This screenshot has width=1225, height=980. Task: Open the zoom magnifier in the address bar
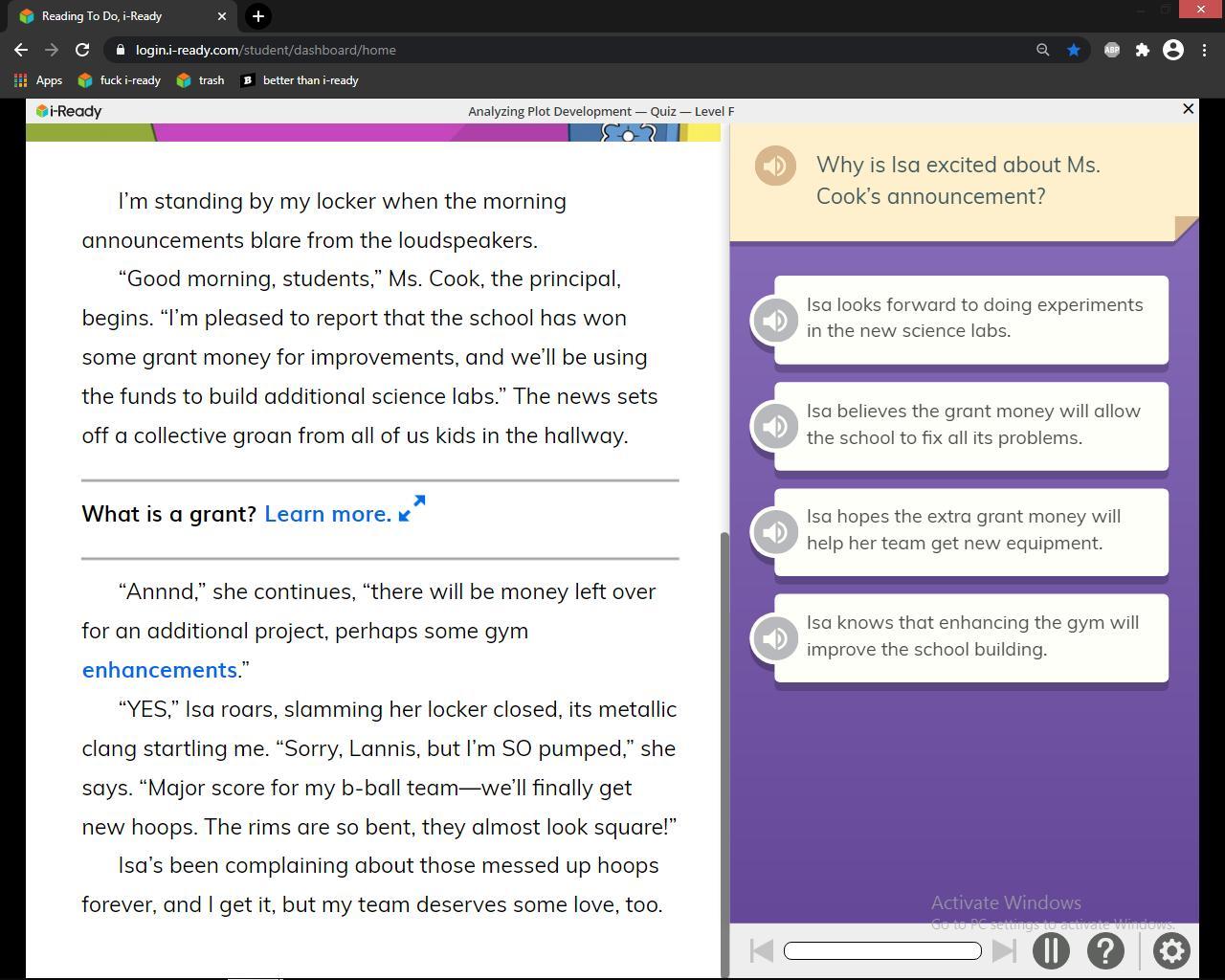[1043, 50]
